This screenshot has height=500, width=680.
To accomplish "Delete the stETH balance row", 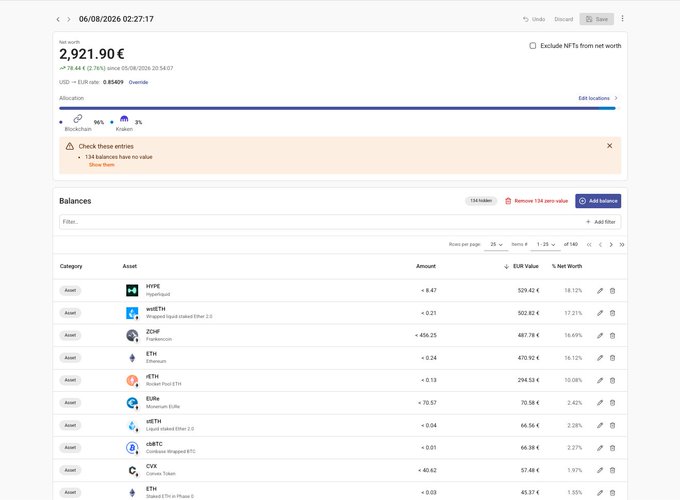I will coord(612,425).
